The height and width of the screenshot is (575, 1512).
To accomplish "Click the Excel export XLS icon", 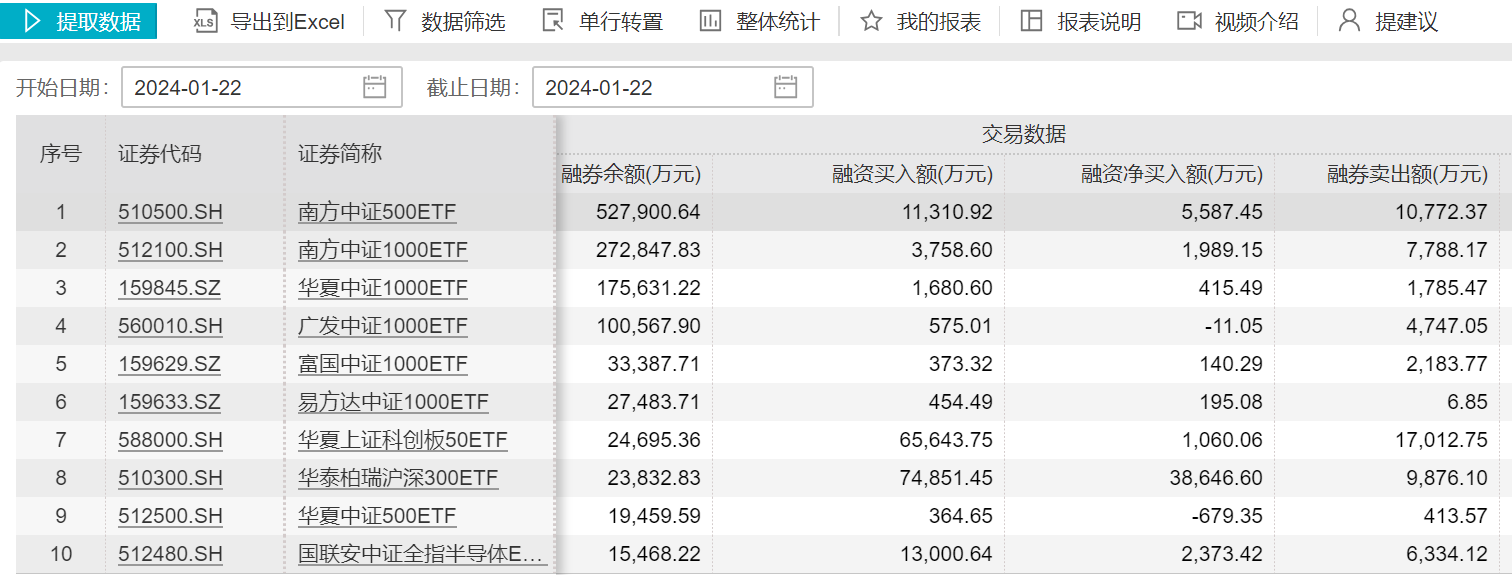I will (x=205, y=21).
